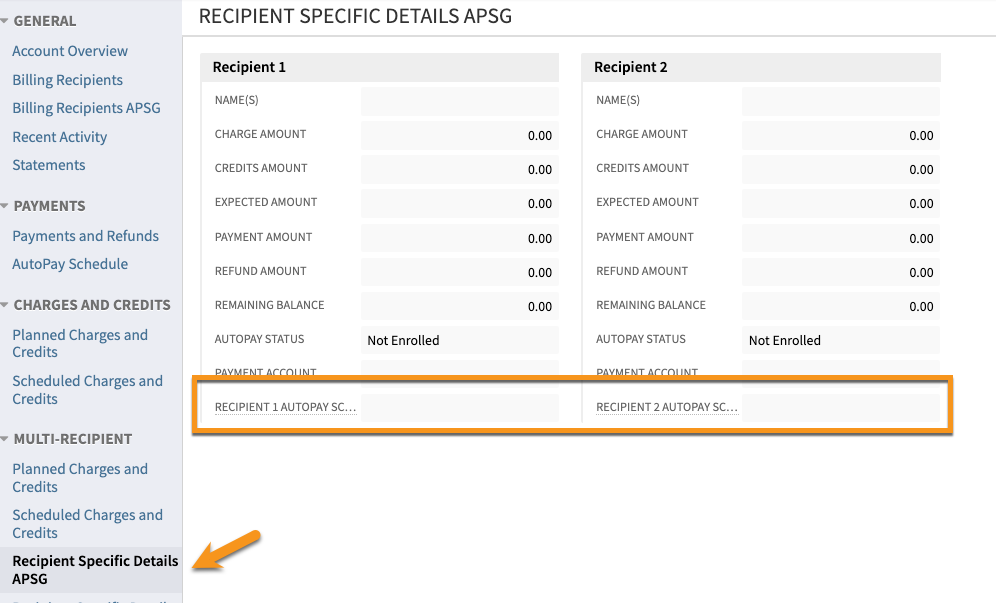The image size is (996, 603).
Task: Click the highlighted Recipient 2 AUTOPAY SC field
Action: point(840,406)
